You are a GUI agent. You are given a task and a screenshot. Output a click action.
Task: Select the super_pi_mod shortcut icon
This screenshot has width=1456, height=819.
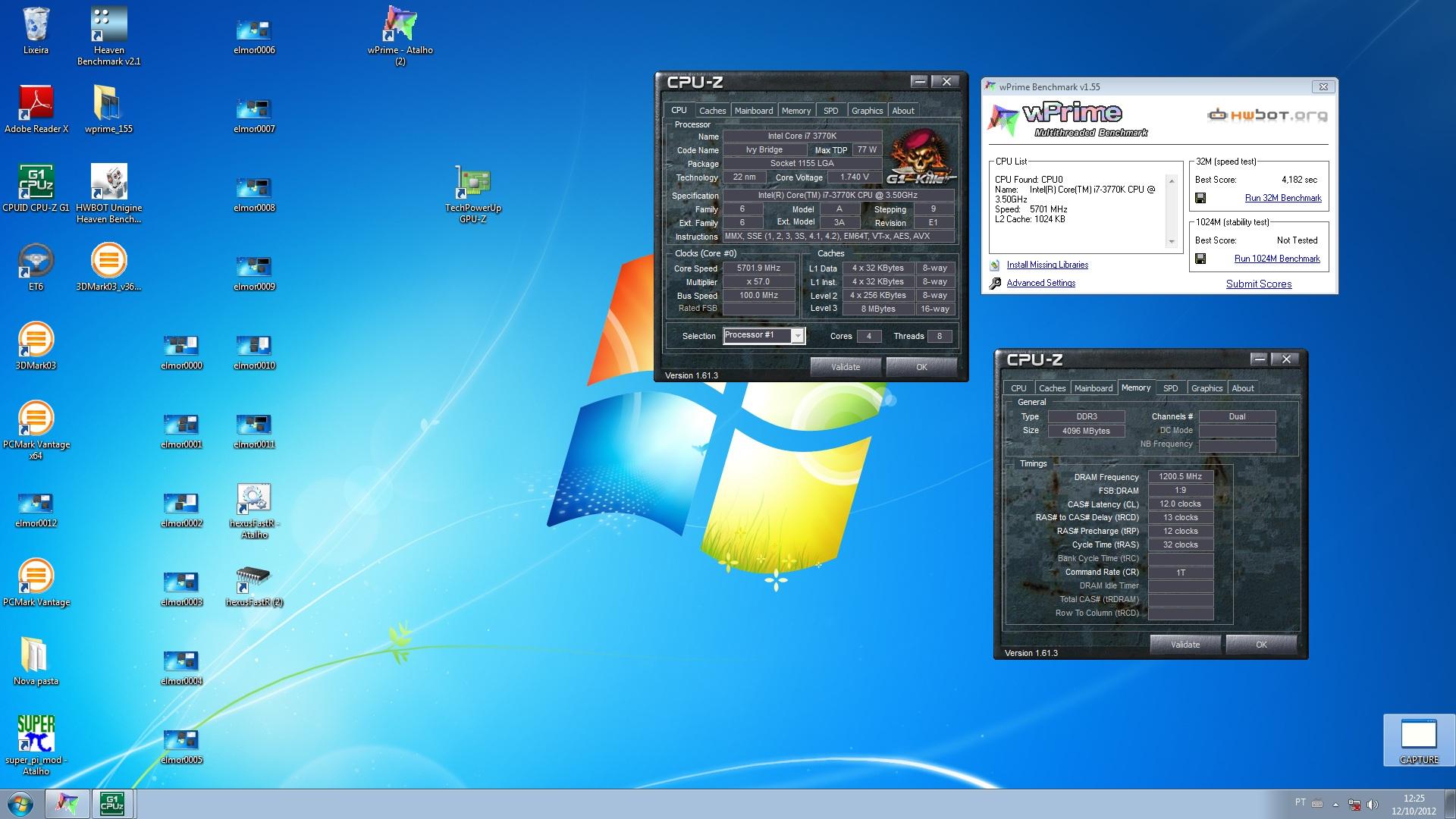[x=36, y=745]
